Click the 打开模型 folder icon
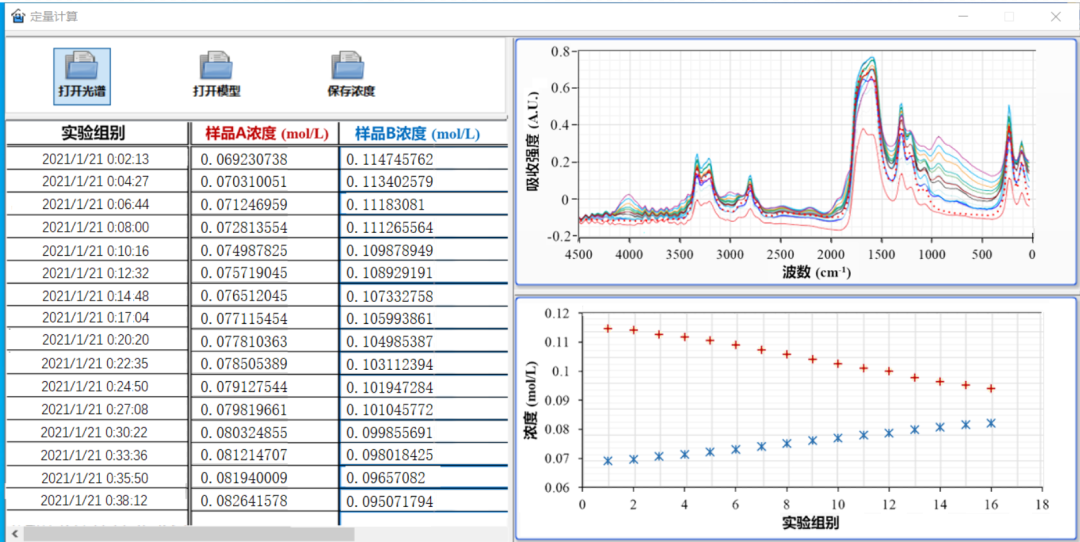The width and height of the screenshot is (1080, 542). coord(216,66)
